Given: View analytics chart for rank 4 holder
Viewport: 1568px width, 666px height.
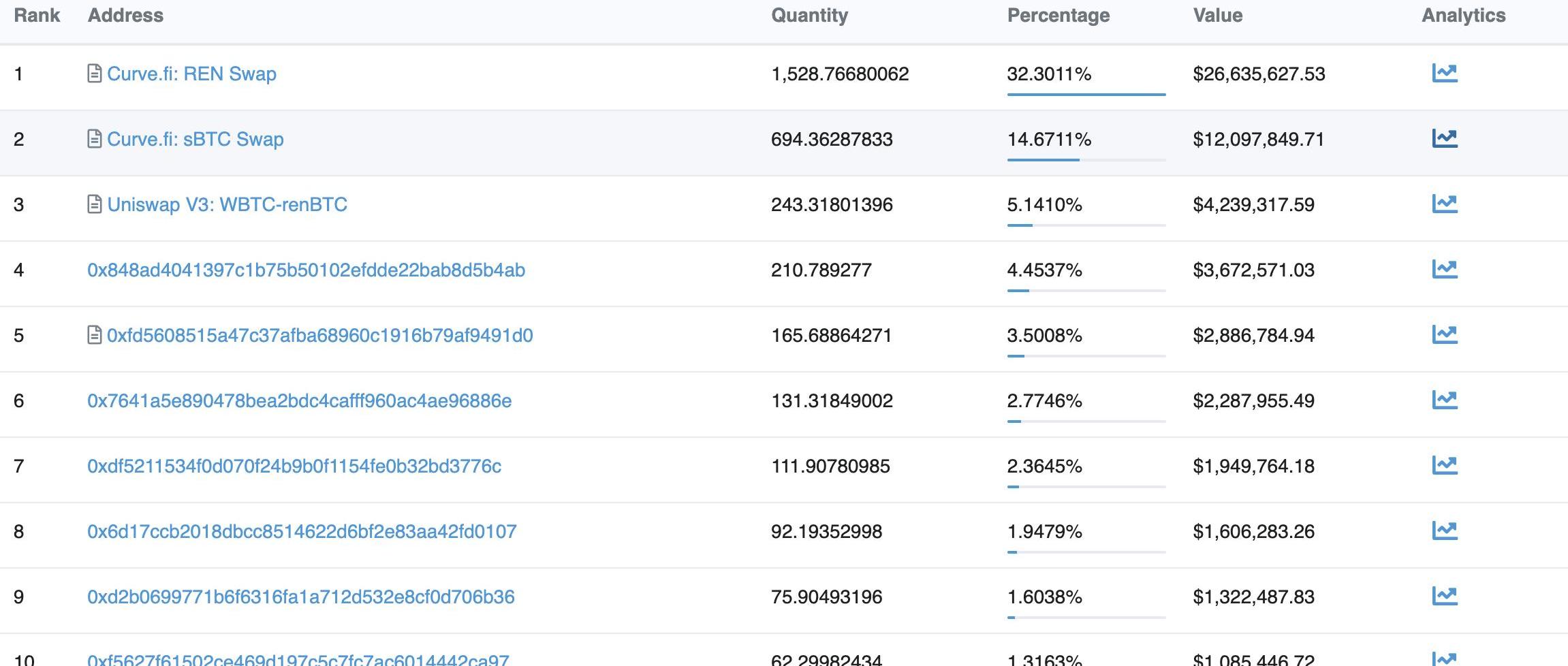Looking at the screenshot, I should tap(1444, 269).
